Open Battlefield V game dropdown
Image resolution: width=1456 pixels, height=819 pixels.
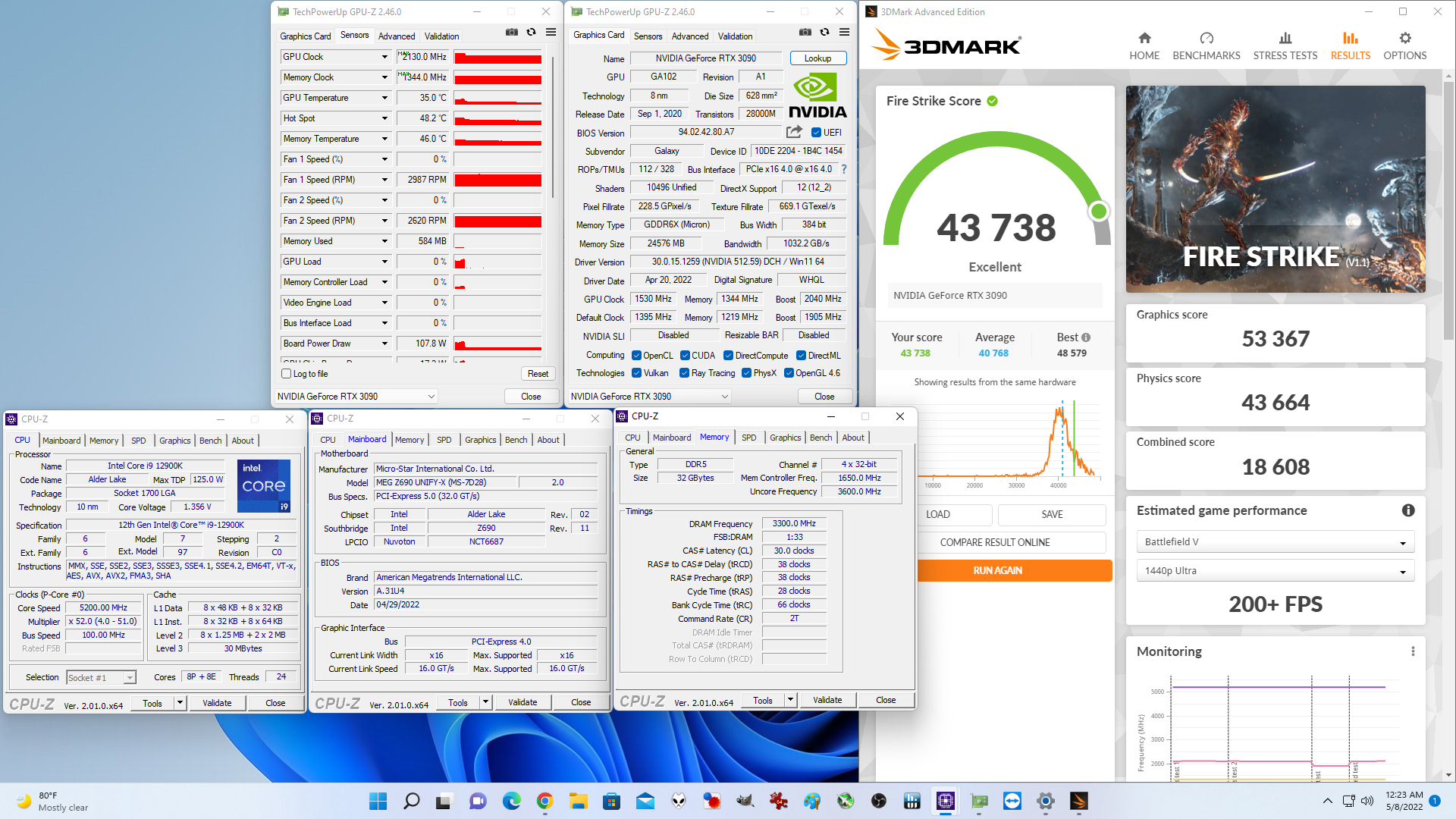tap(1275, 542)
